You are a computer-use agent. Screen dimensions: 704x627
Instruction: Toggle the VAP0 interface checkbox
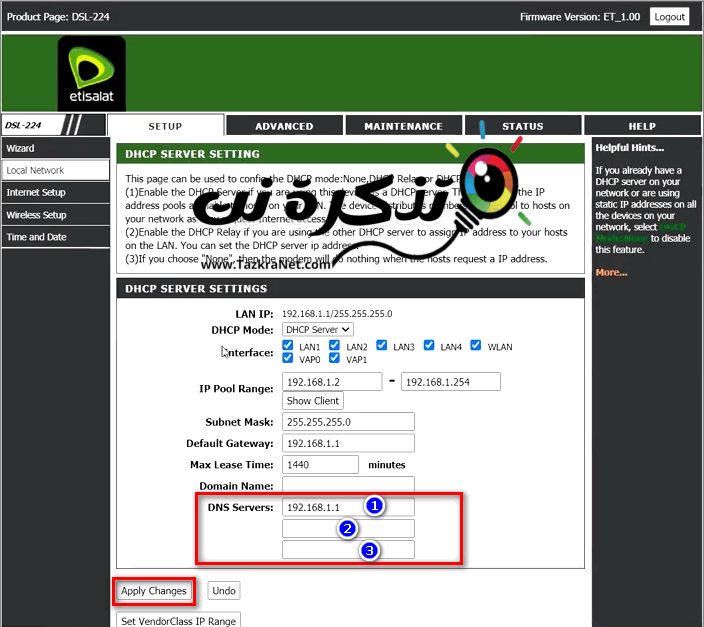[288, 358]
